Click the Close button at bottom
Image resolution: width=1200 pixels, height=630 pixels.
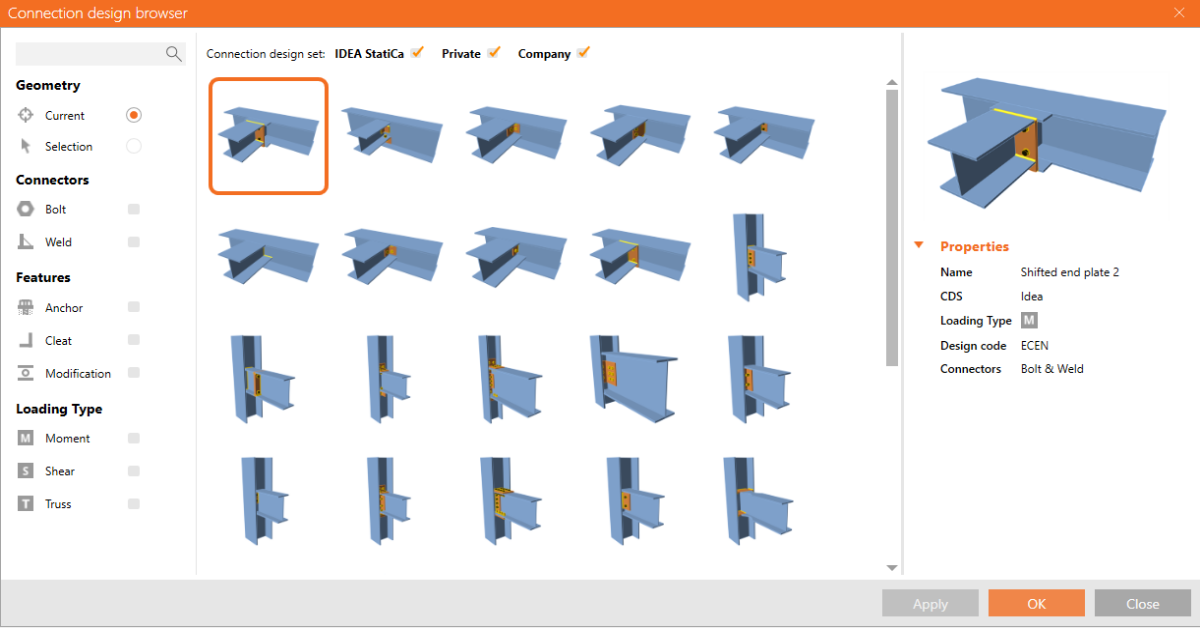point(1142,603)
